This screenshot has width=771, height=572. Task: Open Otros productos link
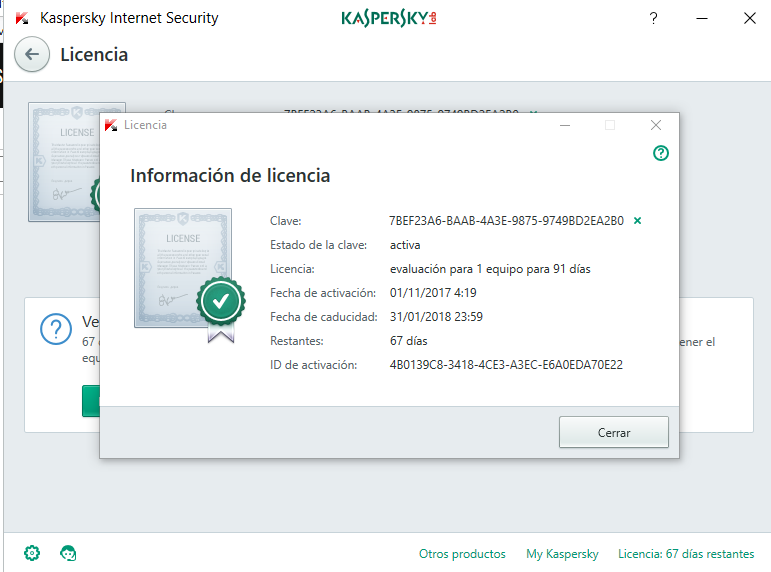pos(462,554)
